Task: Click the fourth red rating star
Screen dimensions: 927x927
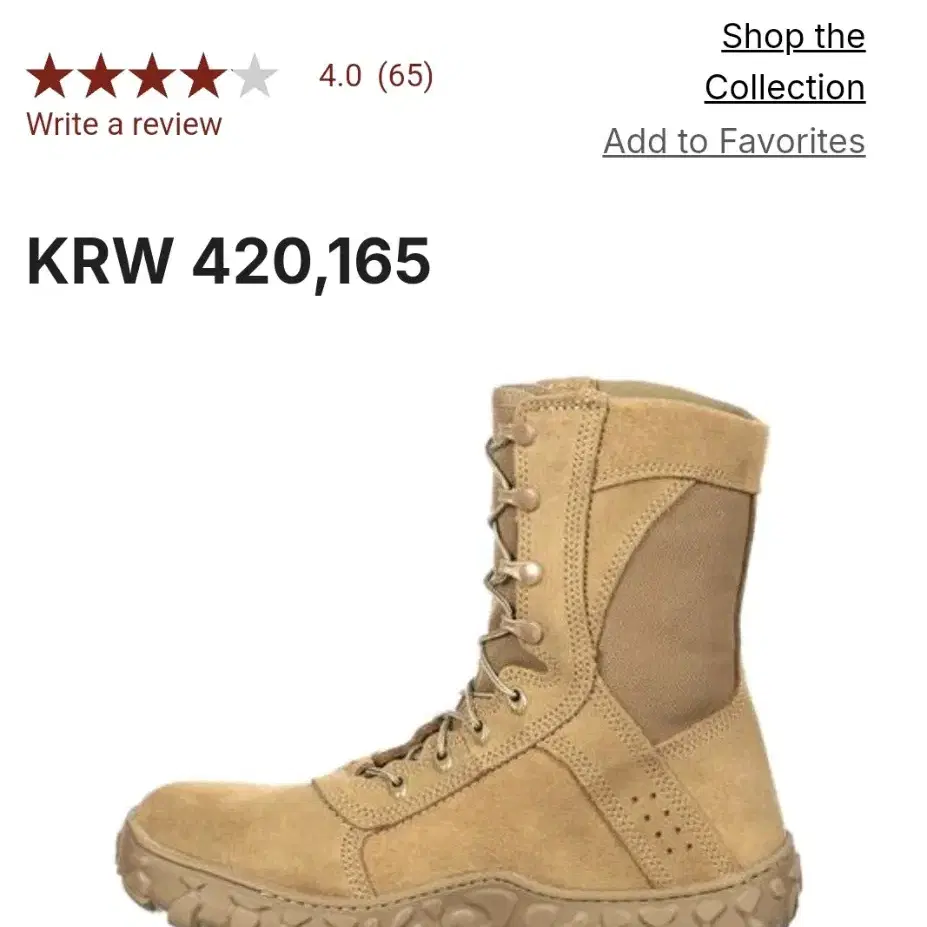Action: (x=203, y=76)
